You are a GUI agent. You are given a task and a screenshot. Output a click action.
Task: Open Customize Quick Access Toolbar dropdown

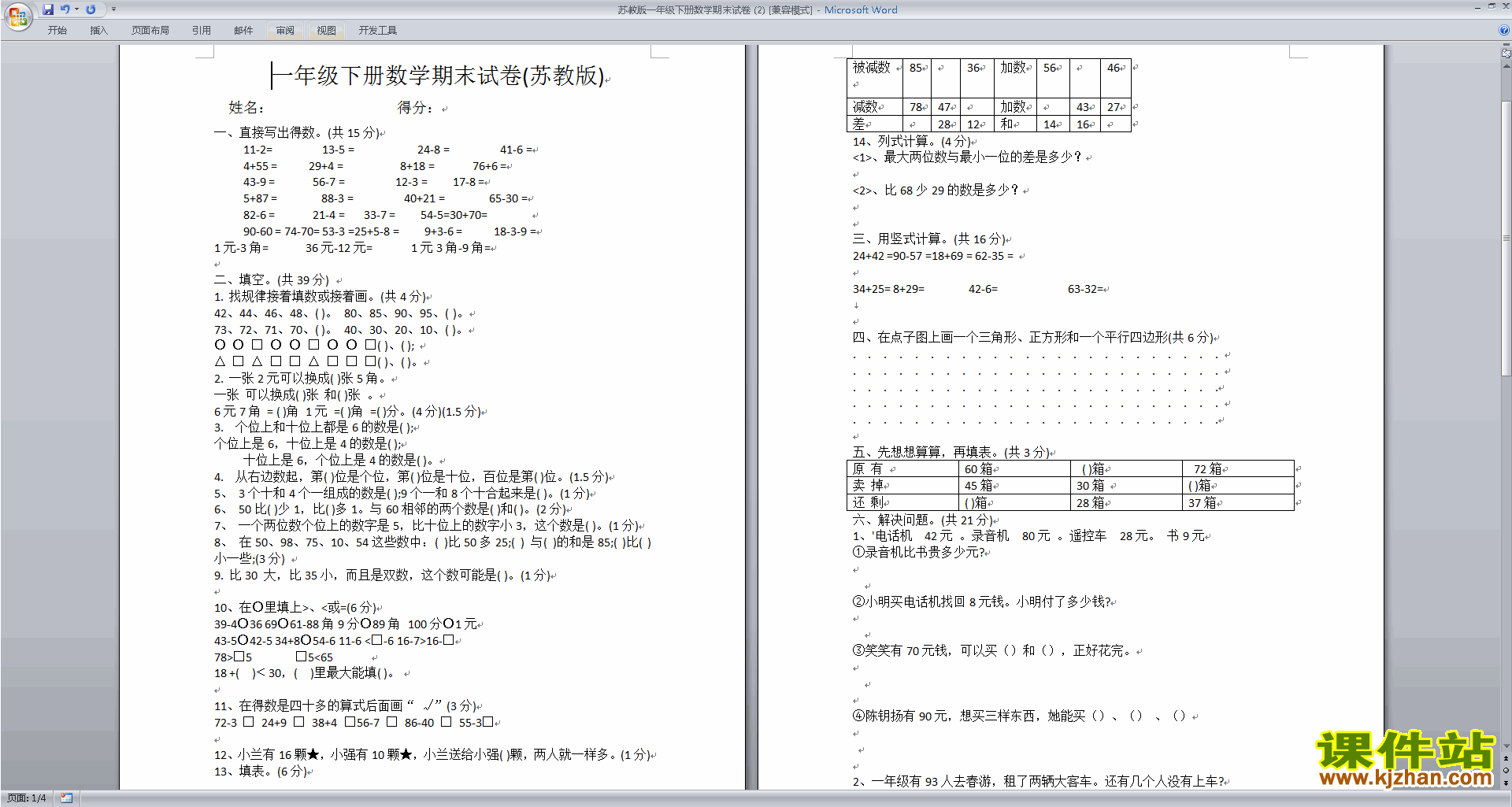click(x=113, y=9)
